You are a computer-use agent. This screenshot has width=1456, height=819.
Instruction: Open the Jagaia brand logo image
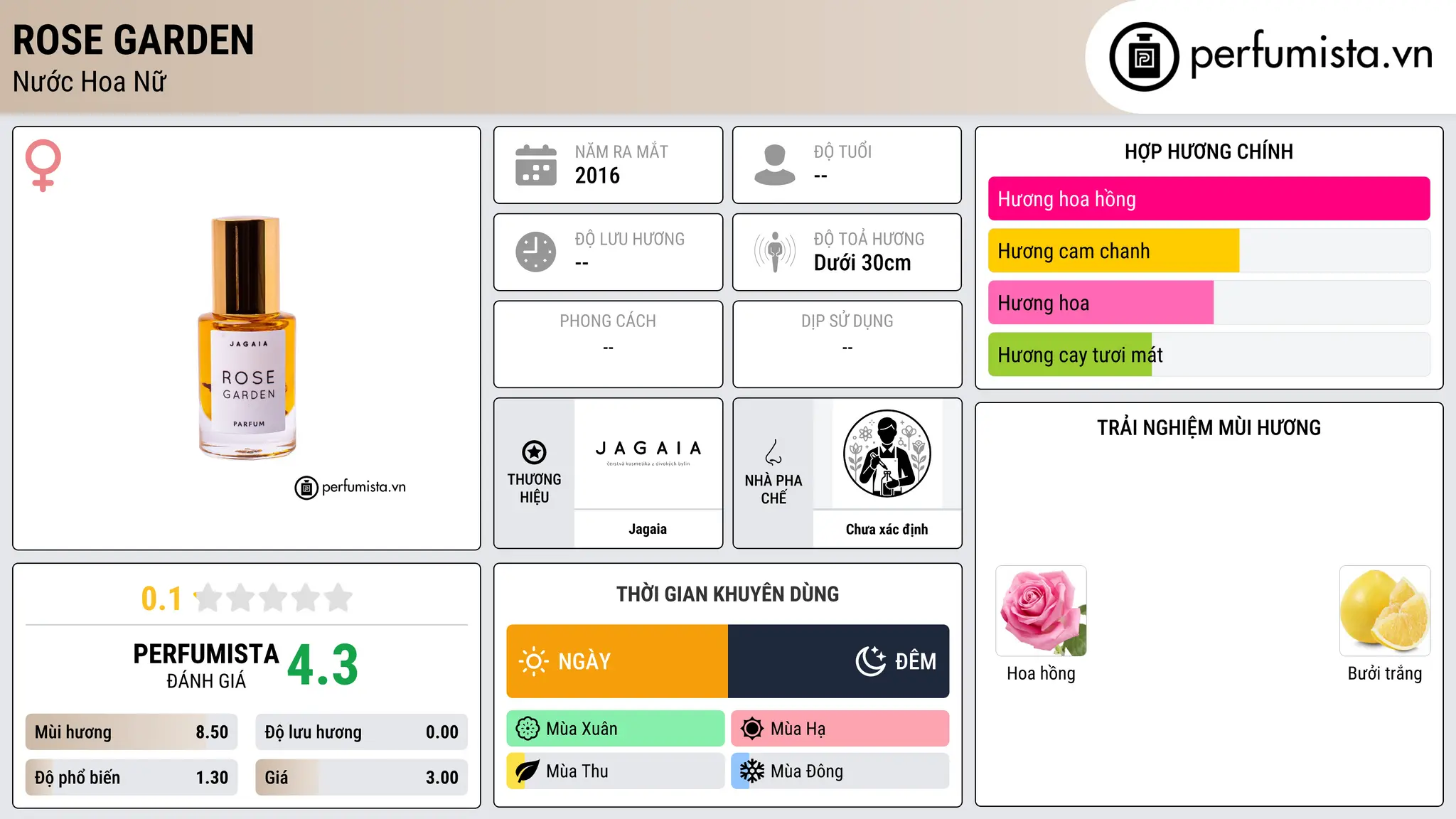648,454
